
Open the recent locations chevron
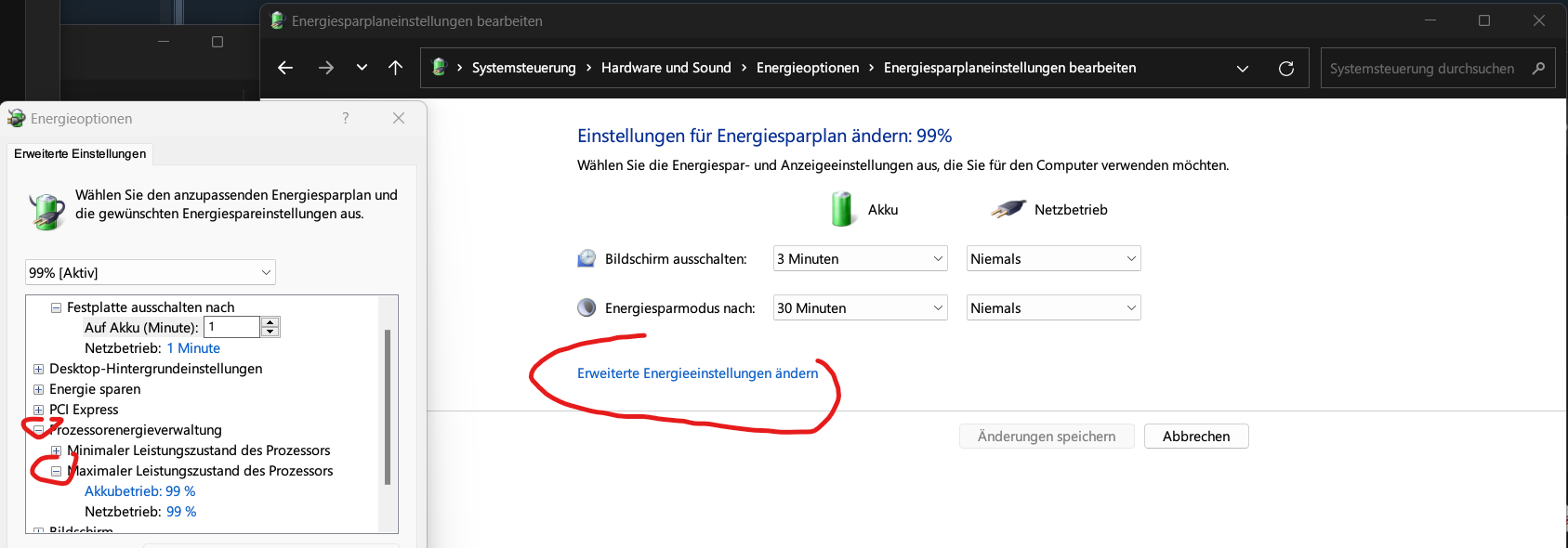coord(362,68)
